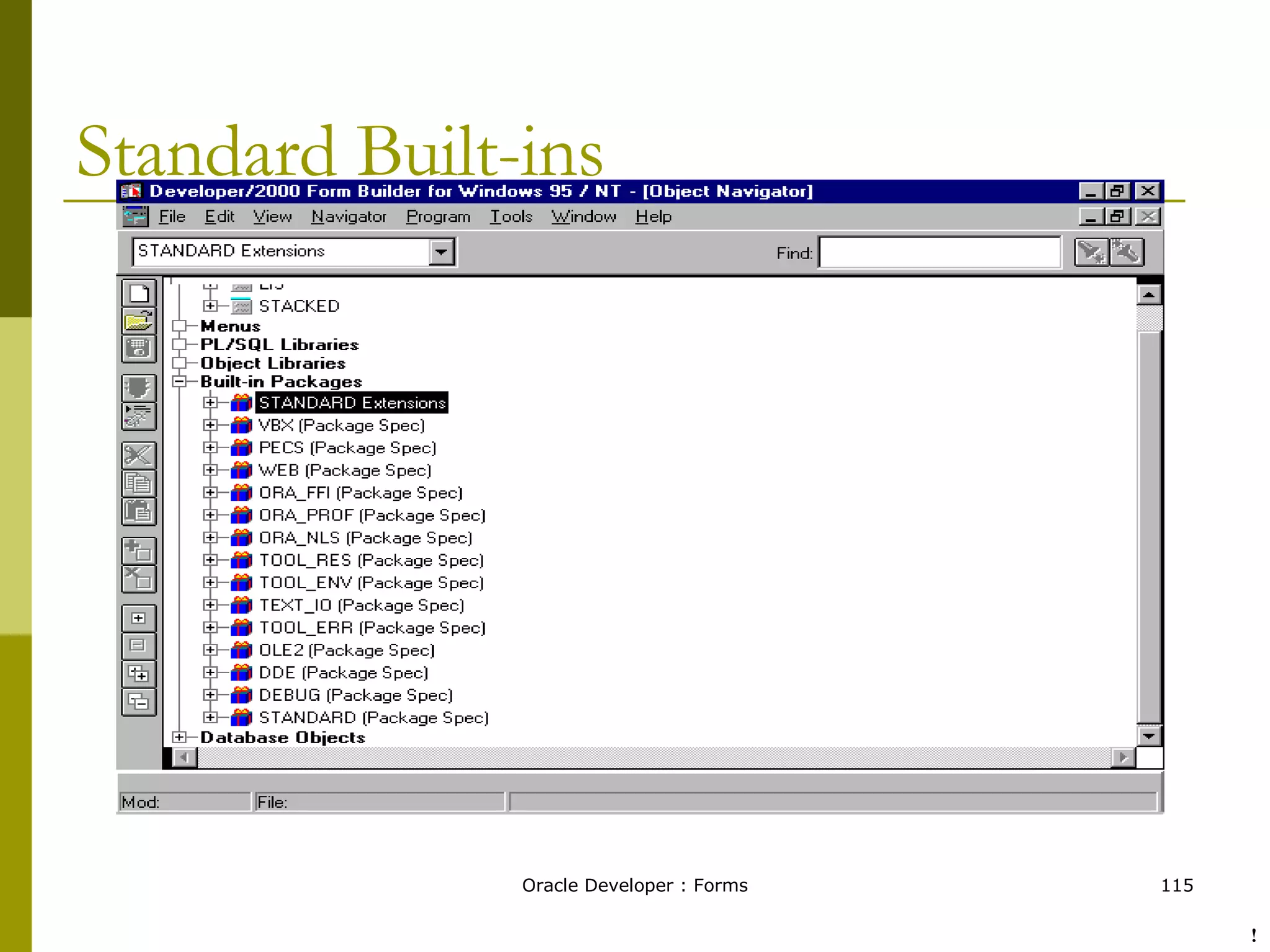Expand the ORA_FFI package node
The image size is (1270, 952).
tap(210, 493)
